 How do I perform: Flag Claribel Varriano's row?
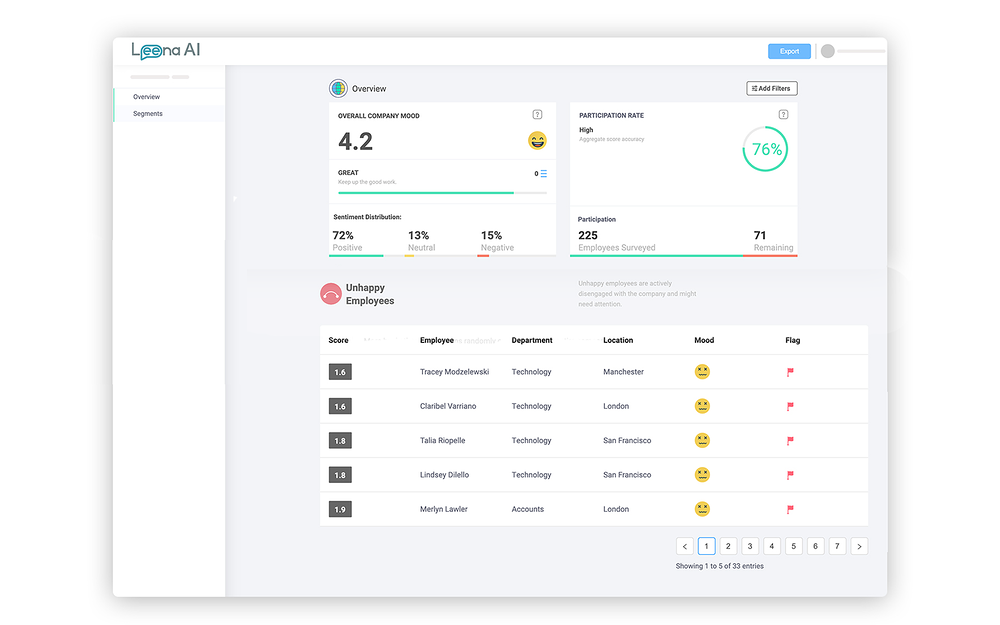click(x=790, y=406)
